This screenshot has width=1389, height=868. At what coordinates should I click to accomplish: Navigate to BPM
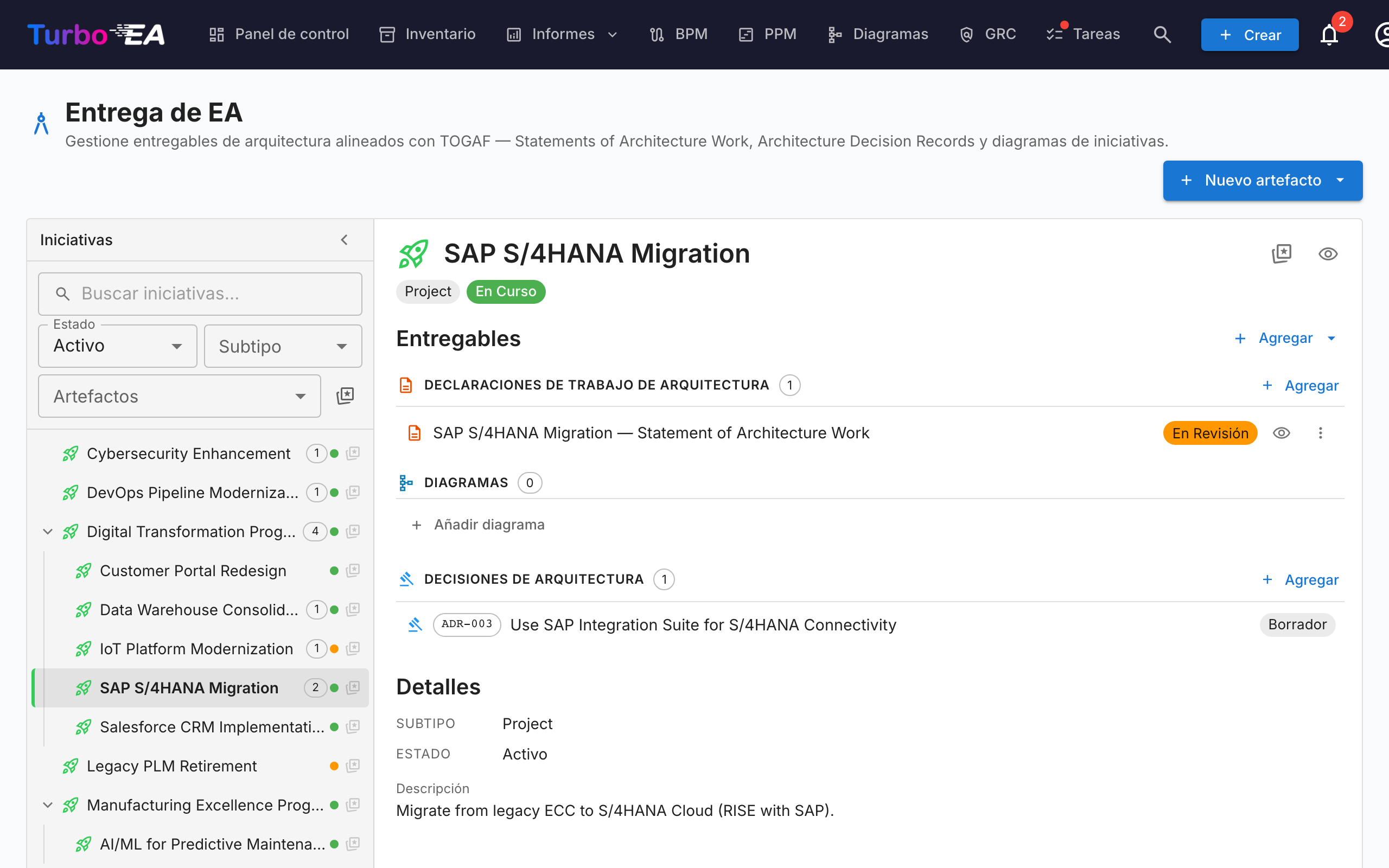click(x=678, y=34)
